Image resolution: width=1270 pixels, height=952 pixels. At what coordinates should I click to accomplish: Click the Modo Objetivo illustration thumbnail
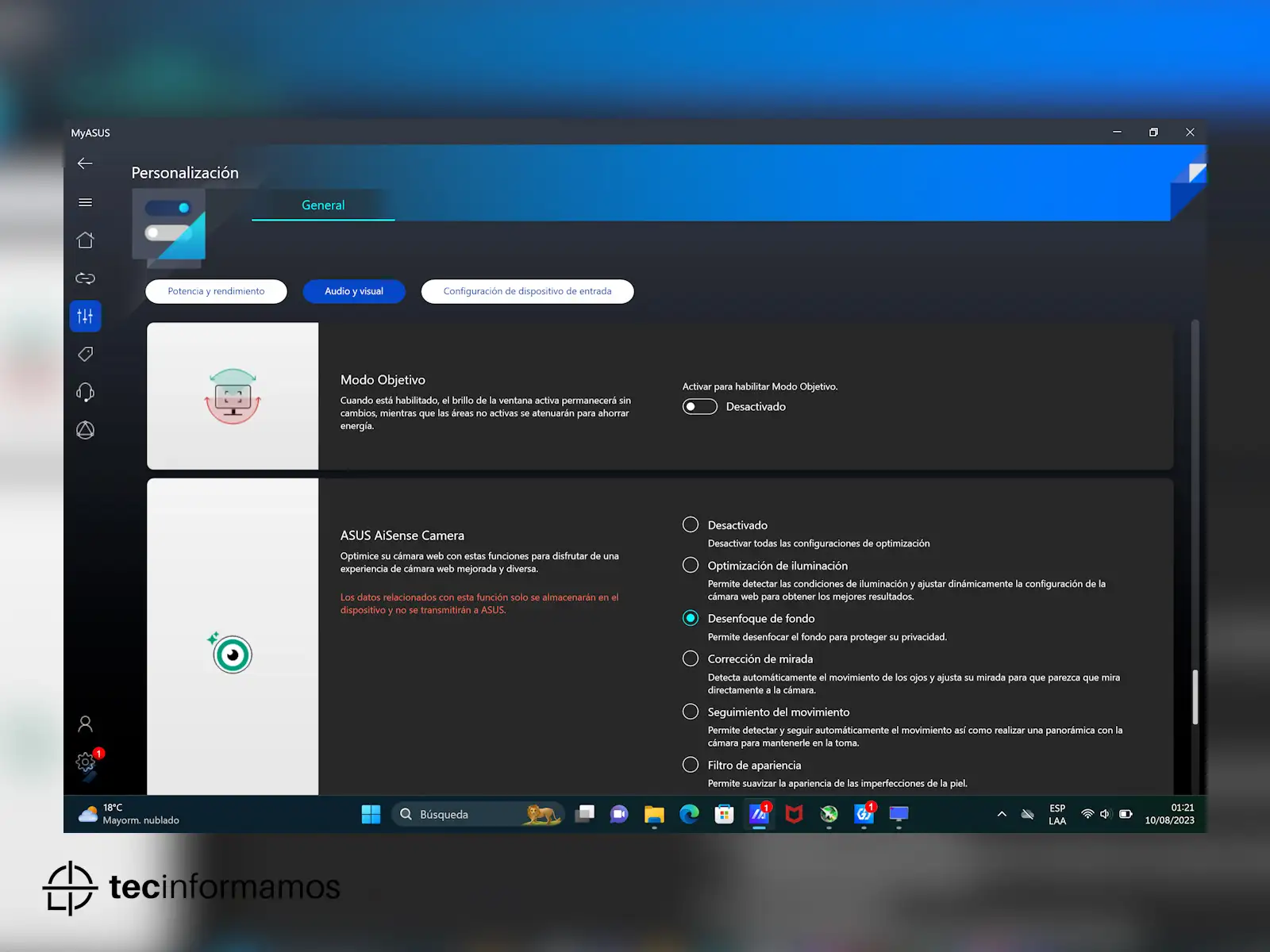point(233,396)
